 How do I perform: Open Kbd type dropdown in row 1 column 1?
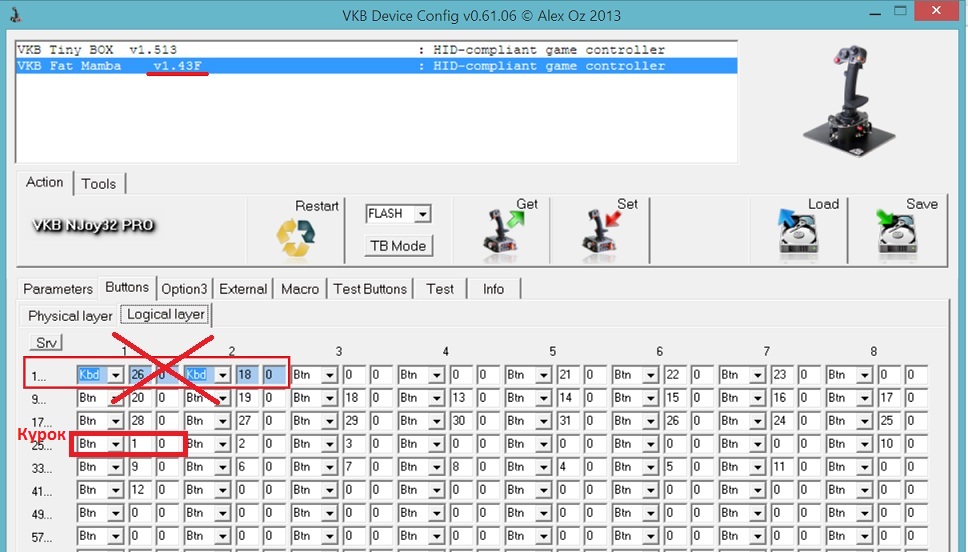(115, 375)
